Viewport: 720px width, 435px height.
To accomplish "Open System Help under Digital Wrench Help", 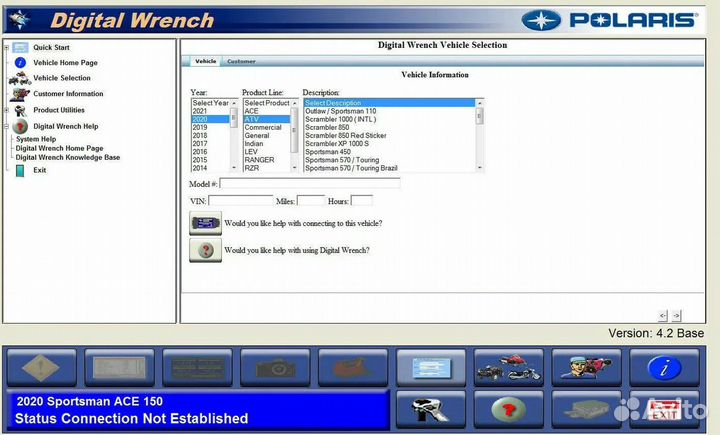I will coord(36,139).
